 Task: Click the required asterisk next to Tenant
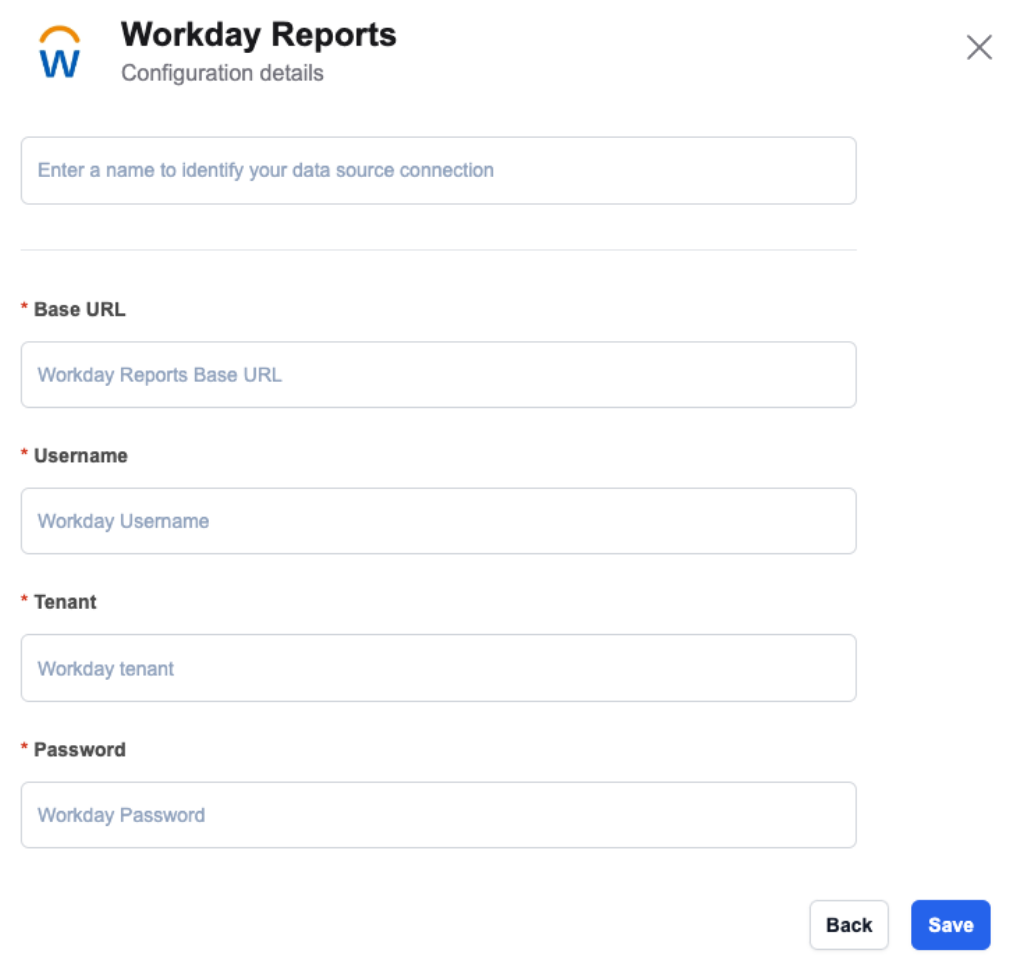tap(25, 603)
